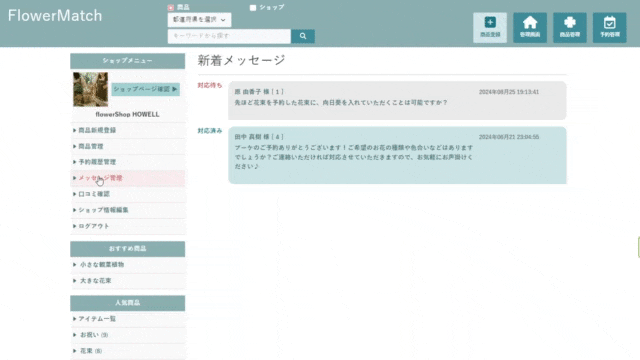Click the 人気商品 panel header
The image size is (640, 360).
[127, 303]
